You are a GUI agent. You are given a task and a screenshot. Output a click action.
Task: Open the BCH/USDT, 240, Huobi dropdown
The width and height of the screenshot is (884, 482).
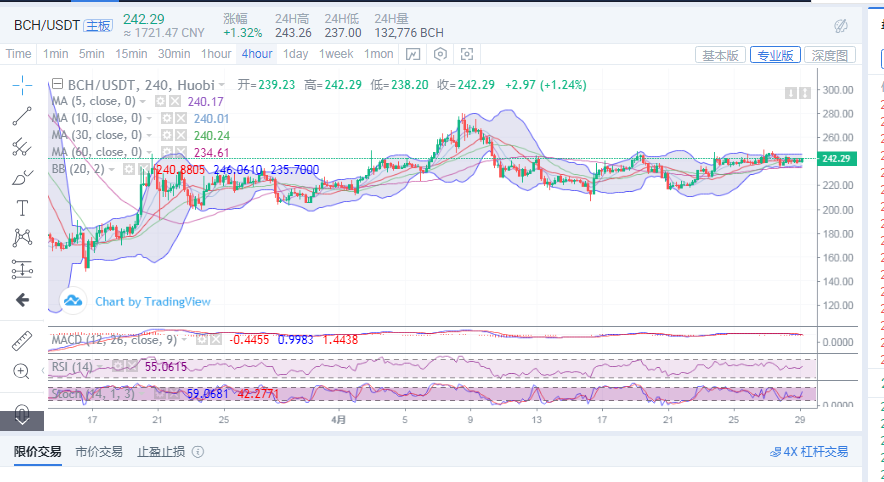(x=219, y=86)
